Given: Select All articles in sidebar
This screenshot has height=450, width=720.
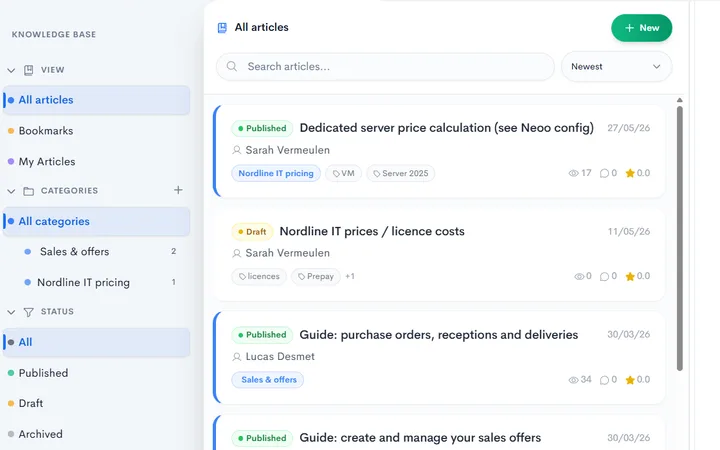Looking at the screenshot, I should coord(96,100).
